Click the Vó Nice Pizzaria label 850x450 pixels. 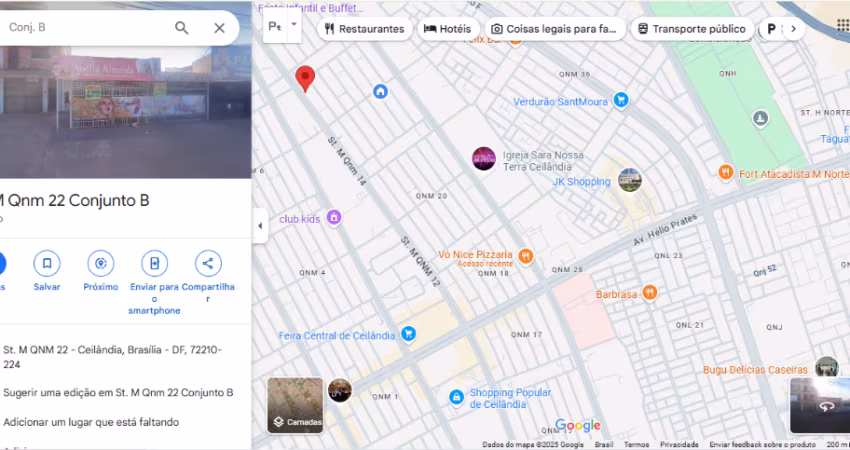tap(475, 254)
